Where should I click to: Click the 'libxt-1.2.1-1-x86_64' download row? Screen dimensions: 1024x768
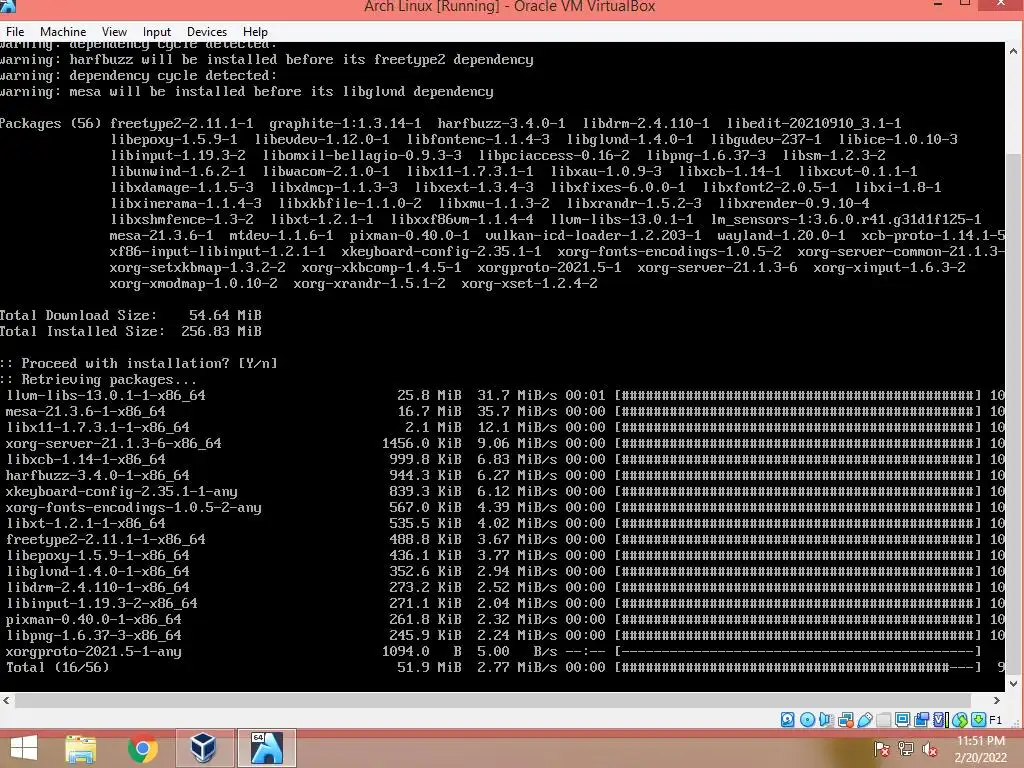click(x=502, y=523)
